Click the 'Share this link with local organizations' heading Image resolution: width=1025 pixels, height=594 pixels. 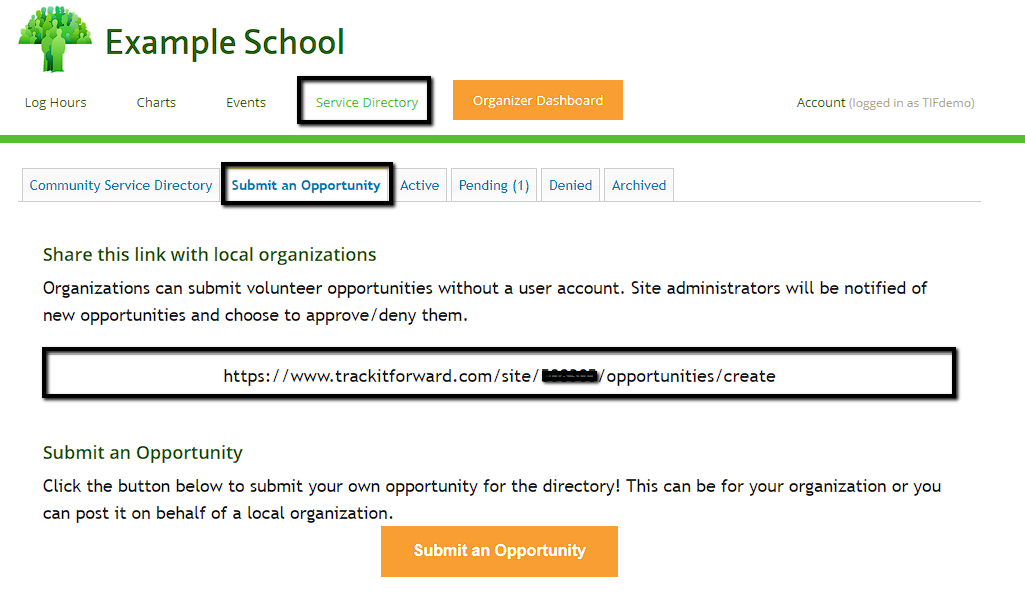[x=210, y=254]
